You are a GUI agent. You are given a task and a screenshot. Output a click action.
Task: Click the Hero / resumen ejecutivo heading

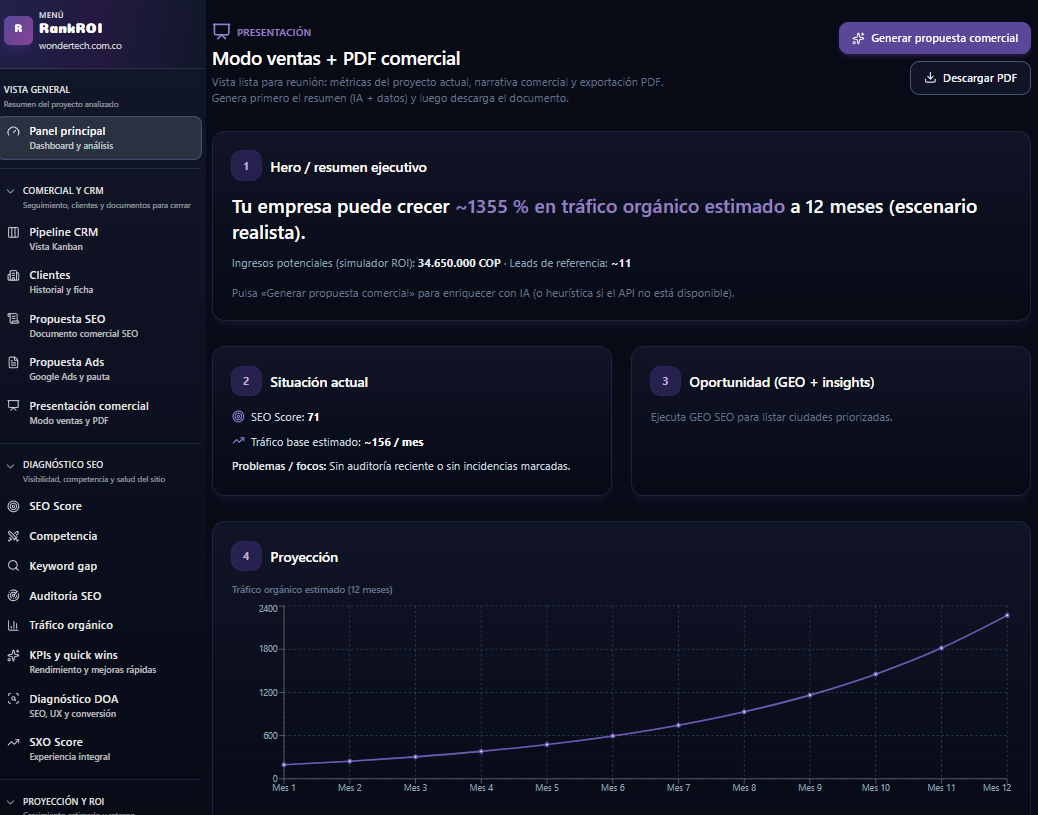pyautogui.click(x=348, y=168)
